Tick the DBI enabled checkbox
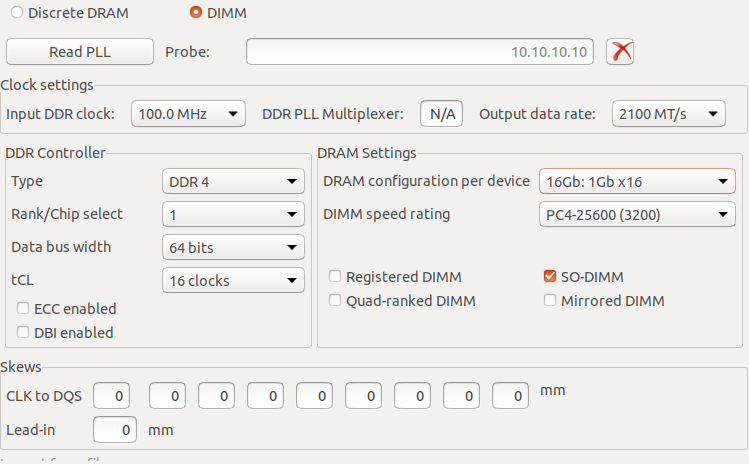This screenshot has width=749, height=464. pyautogui.click(x=23, y=333)
